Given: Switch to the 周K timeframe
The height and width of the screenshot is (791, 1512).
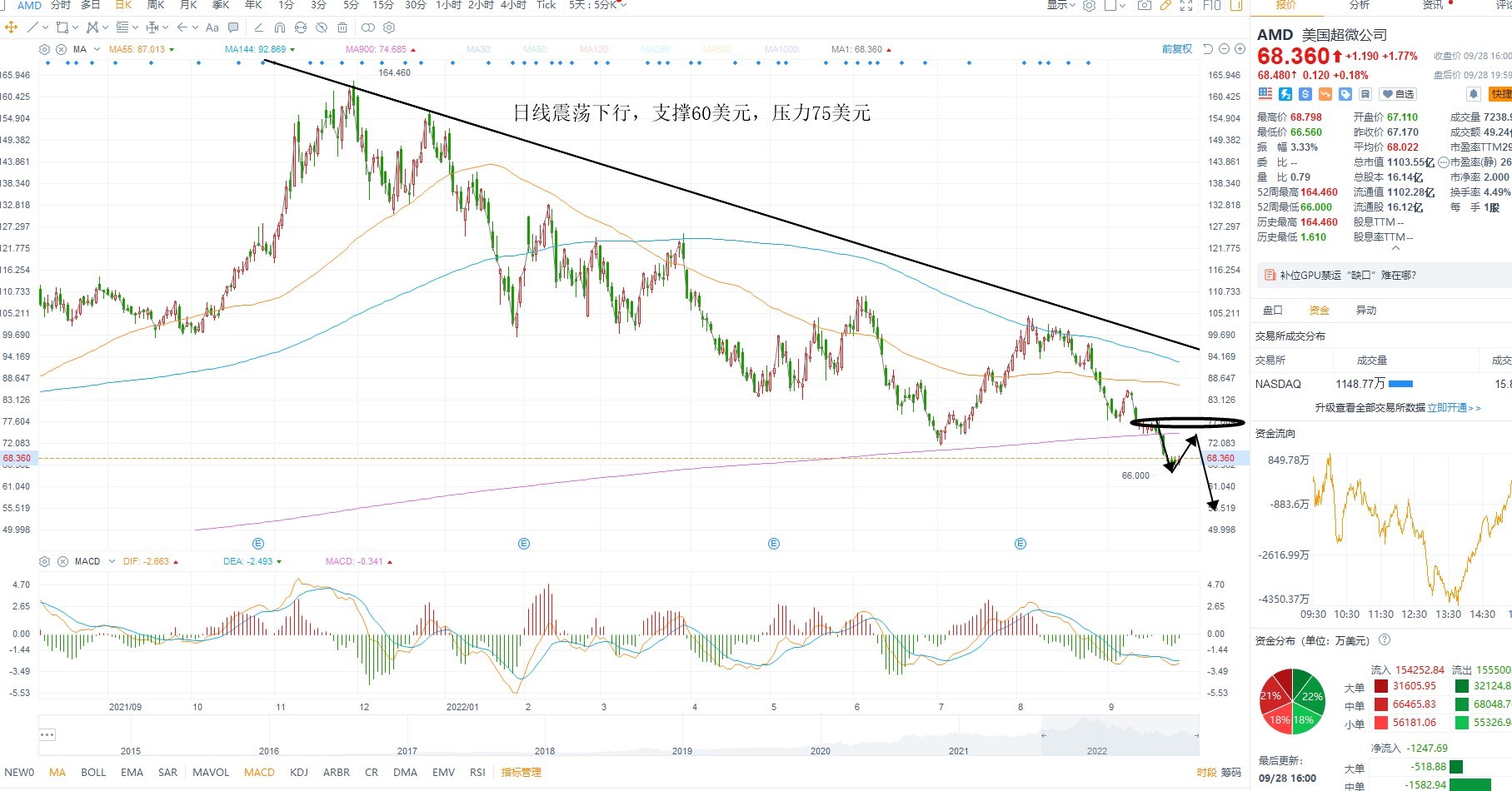Looking at the screenshot, I should pyautogui.click(x=155, y=5).
